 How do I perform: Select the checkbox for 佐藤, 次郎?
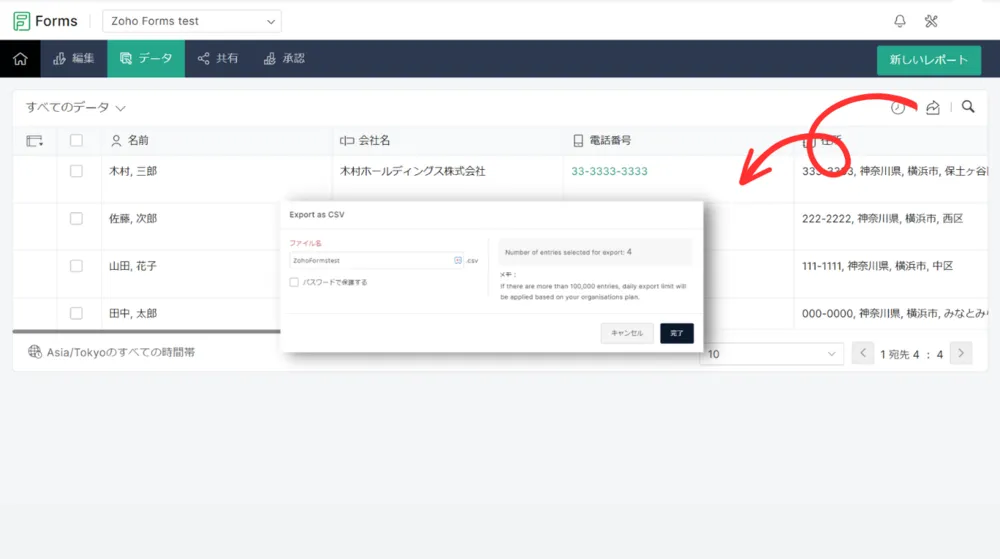[76, 219]
